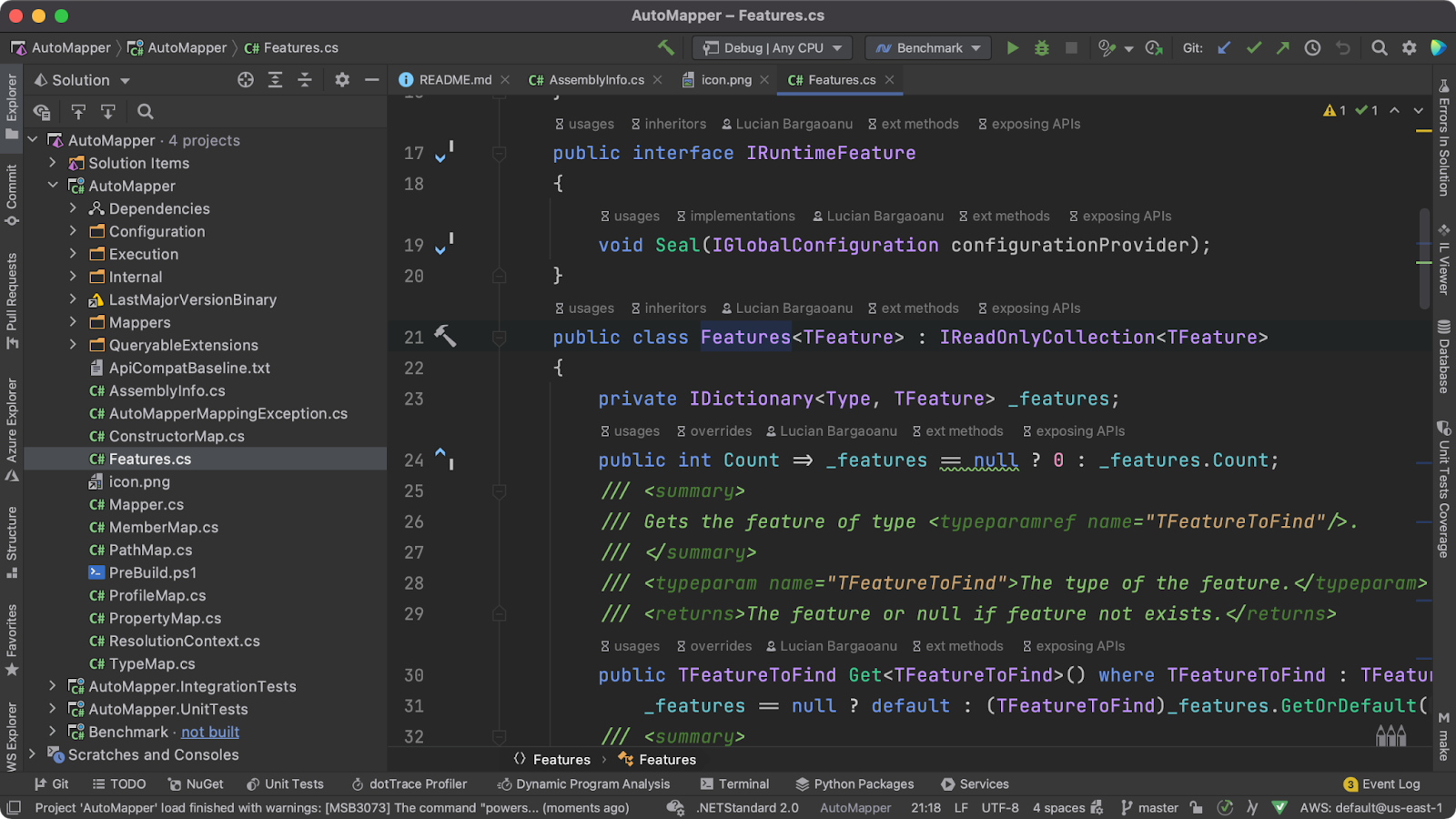Collapse the AutoMapper project node
This screenshot has width=1456, height=819.
point(52,186)
